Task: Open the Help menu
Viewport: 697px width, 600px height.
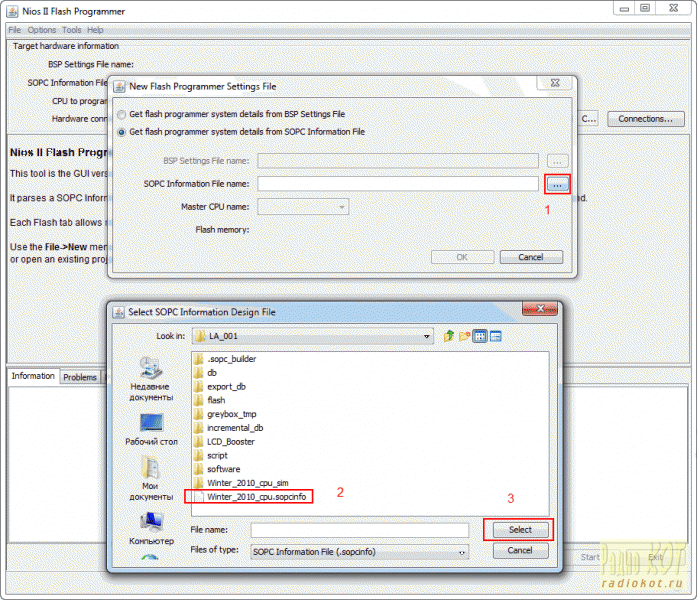Action: [x=95, y=30]
